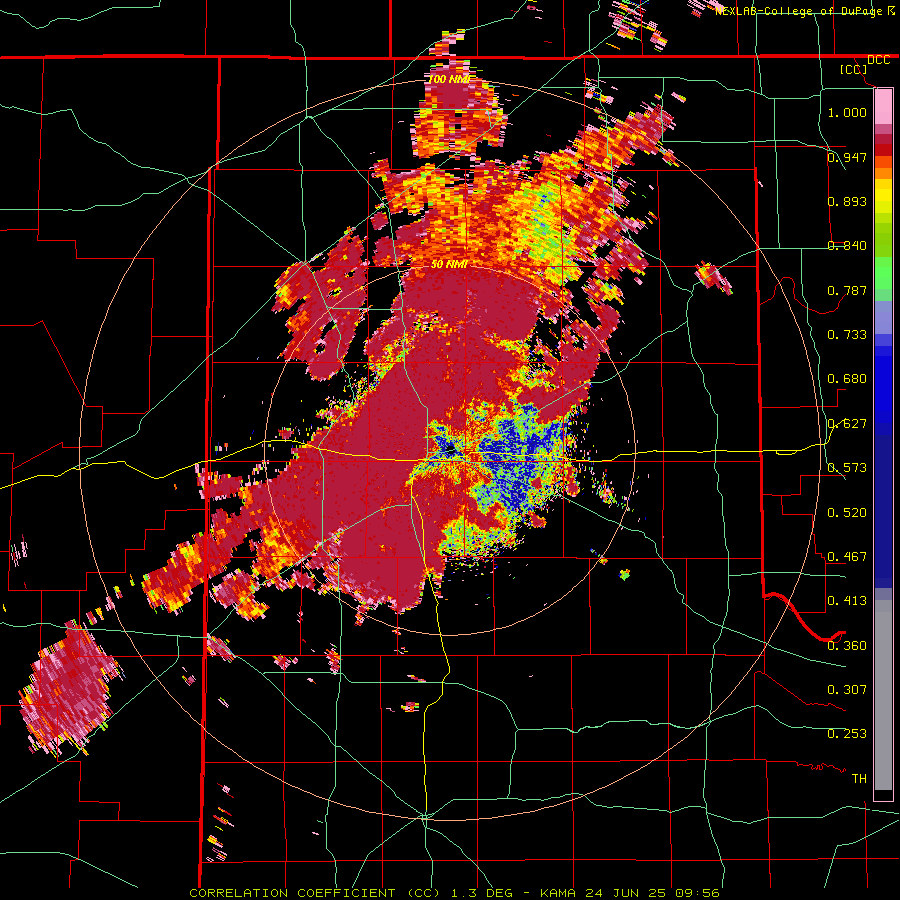Select the 0.840 legend label
The image size is (900, 900).
pos(847,246)
